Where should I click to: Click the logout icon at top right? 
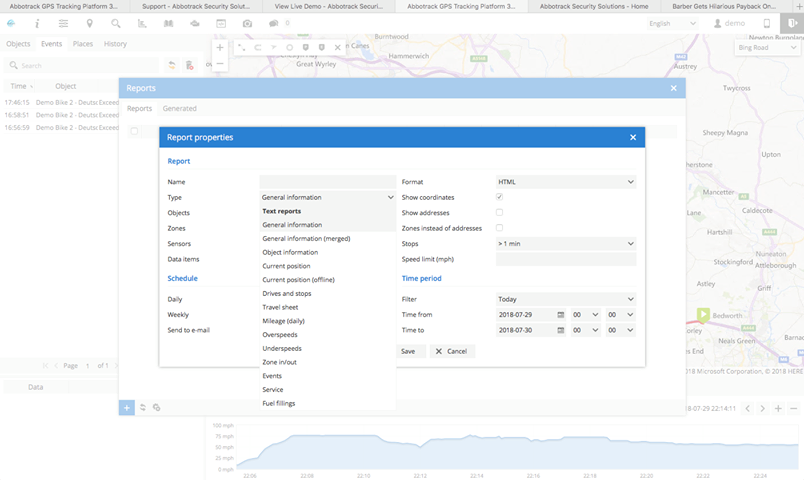click(793, 23)
